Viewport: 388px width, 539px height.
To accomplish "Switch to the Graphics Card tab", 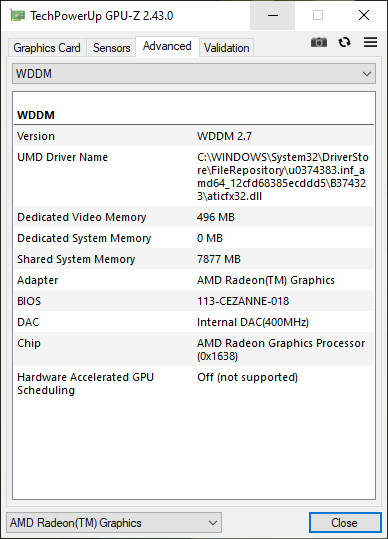I will click(x=47, y=48).
